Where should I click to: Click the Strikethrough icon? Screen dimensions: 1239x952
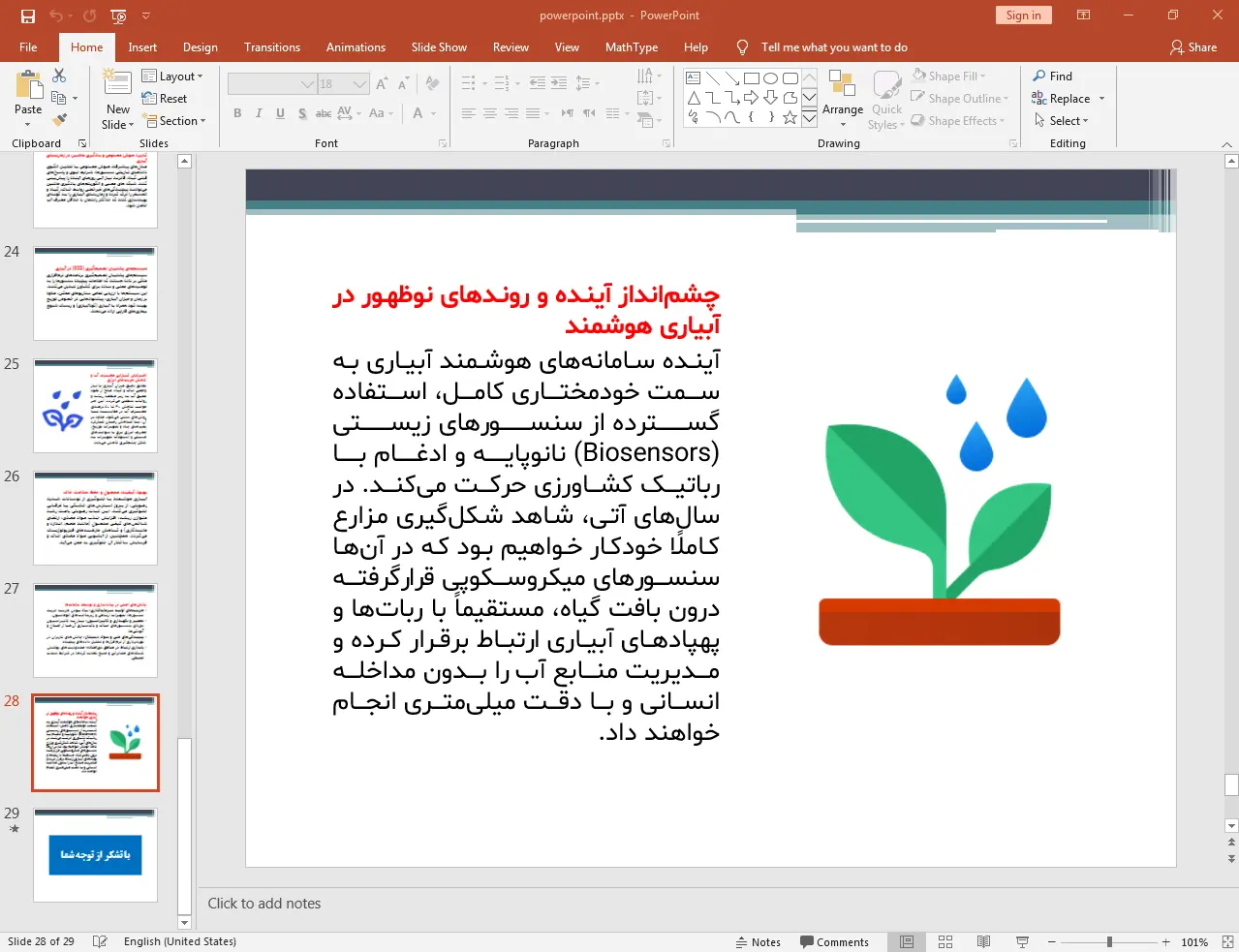tap(324, 113)
